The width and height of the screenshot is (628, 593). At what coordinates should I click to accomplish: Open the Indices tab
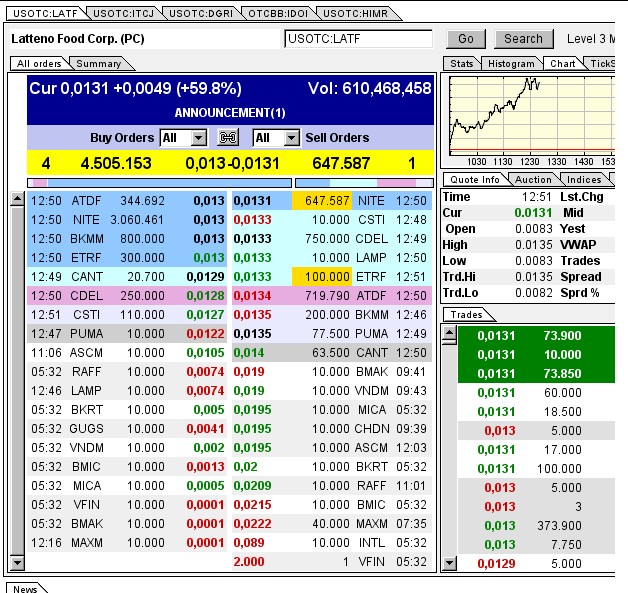584,179
